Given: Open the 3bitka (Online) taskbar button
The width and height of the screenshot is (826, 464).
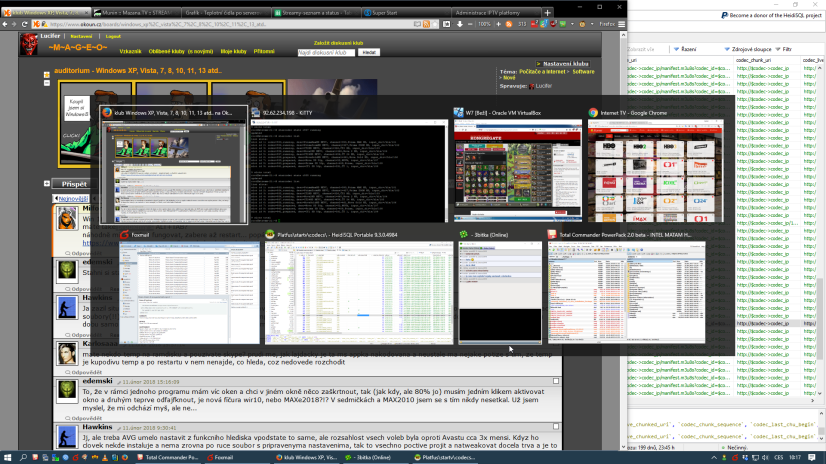Looking at the screenshot, I should pyautogui.click(x=375, y=458).
